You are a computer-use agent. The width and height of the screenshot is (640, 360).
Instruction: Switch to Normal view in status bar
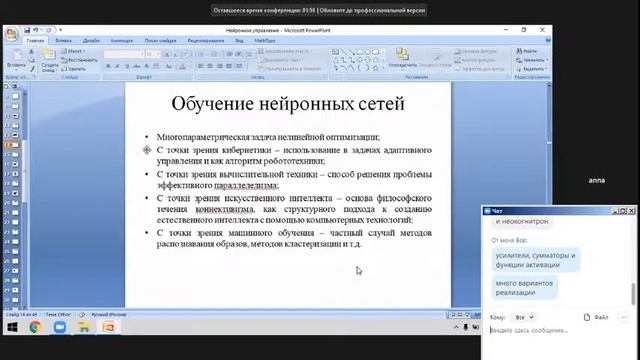[452, 315]
